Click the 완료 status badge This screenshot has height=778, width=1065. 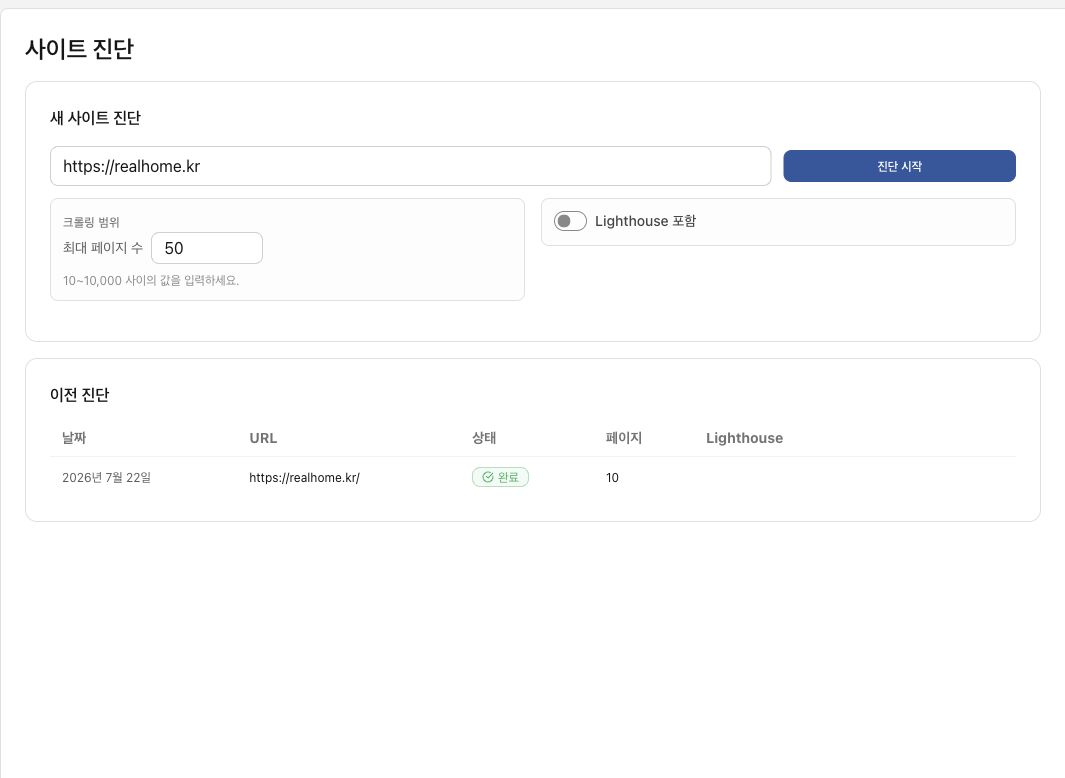(x=501, y=477)
